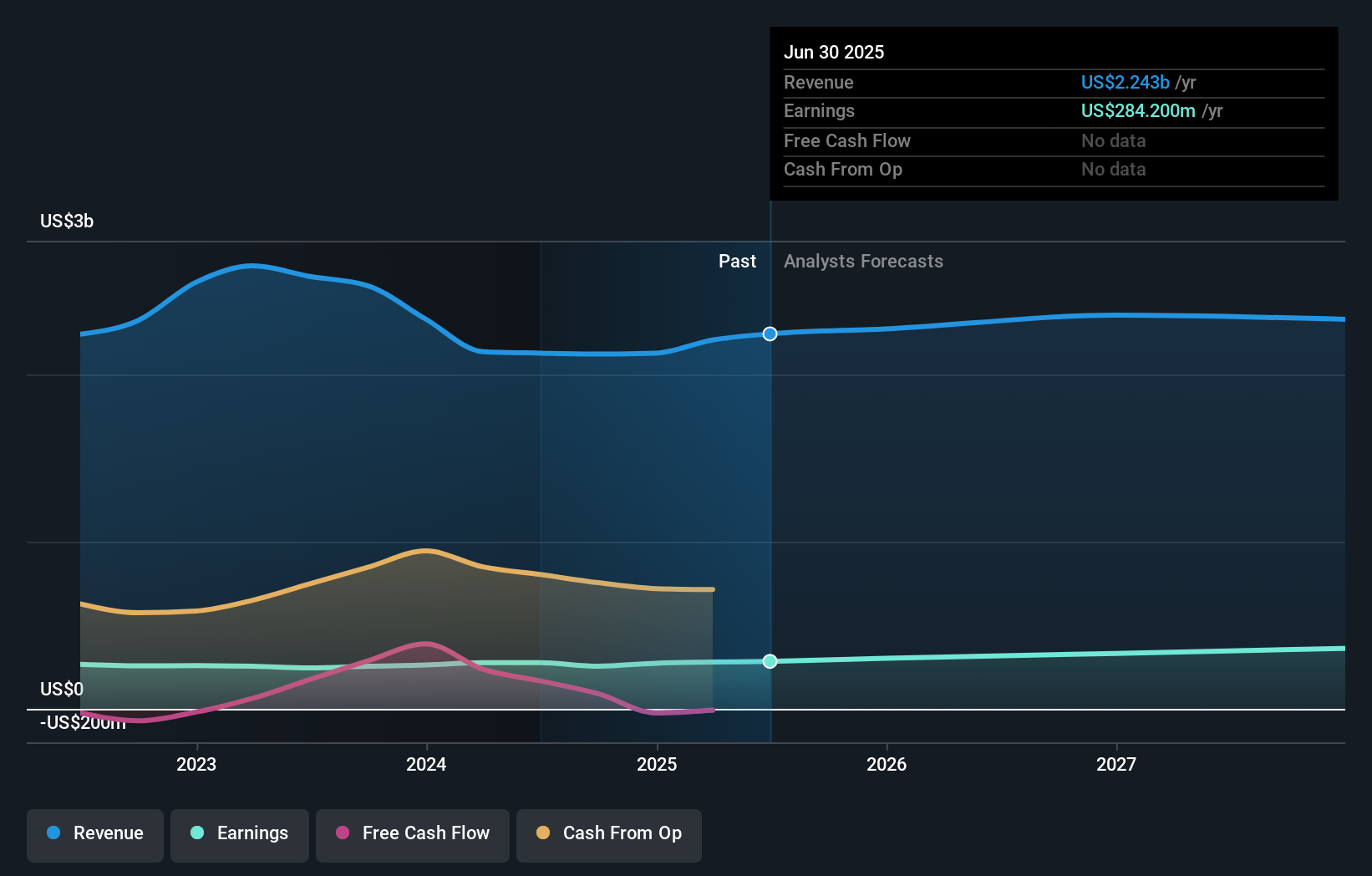The width and height of the screenshot is (1372, 876).
Task: Click the US$3b y-axis label
Action: click(x=67, y=221)
